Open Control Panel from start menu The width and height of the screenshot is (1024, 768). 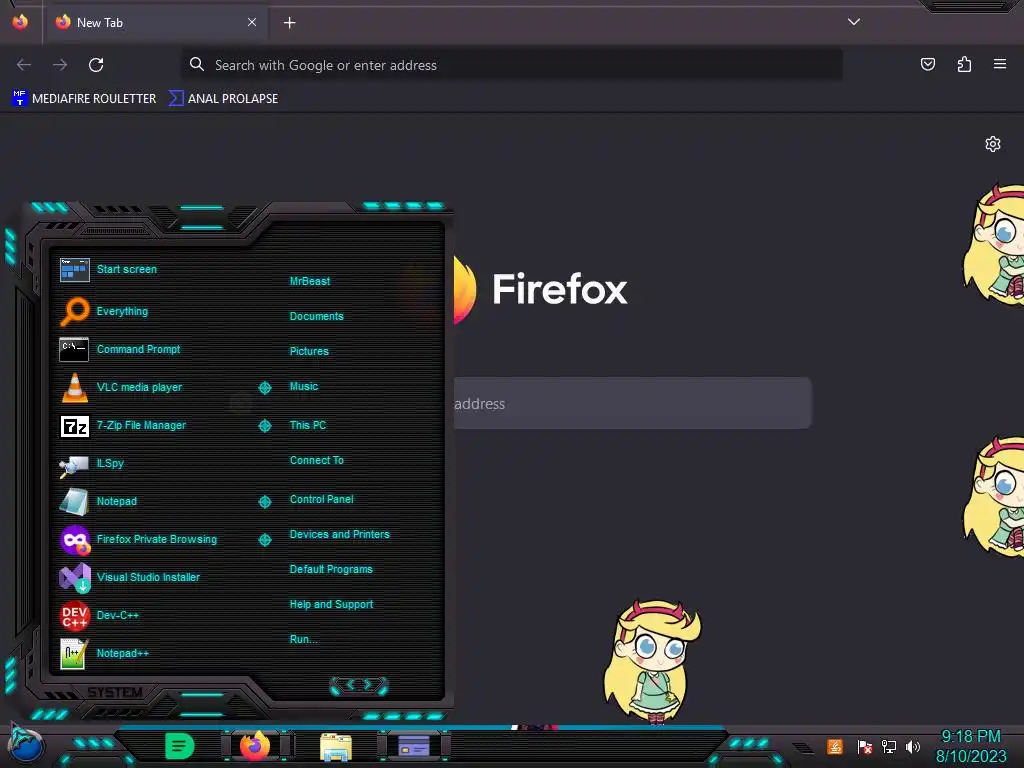(321, 499)
